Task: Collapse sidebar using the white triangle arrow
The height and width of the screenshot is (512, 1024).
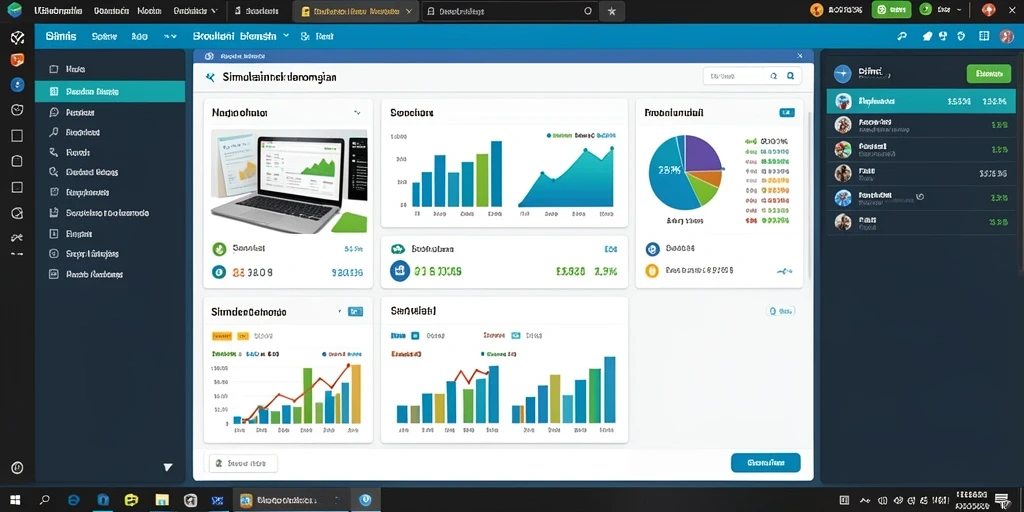Action: pos(168,467)
